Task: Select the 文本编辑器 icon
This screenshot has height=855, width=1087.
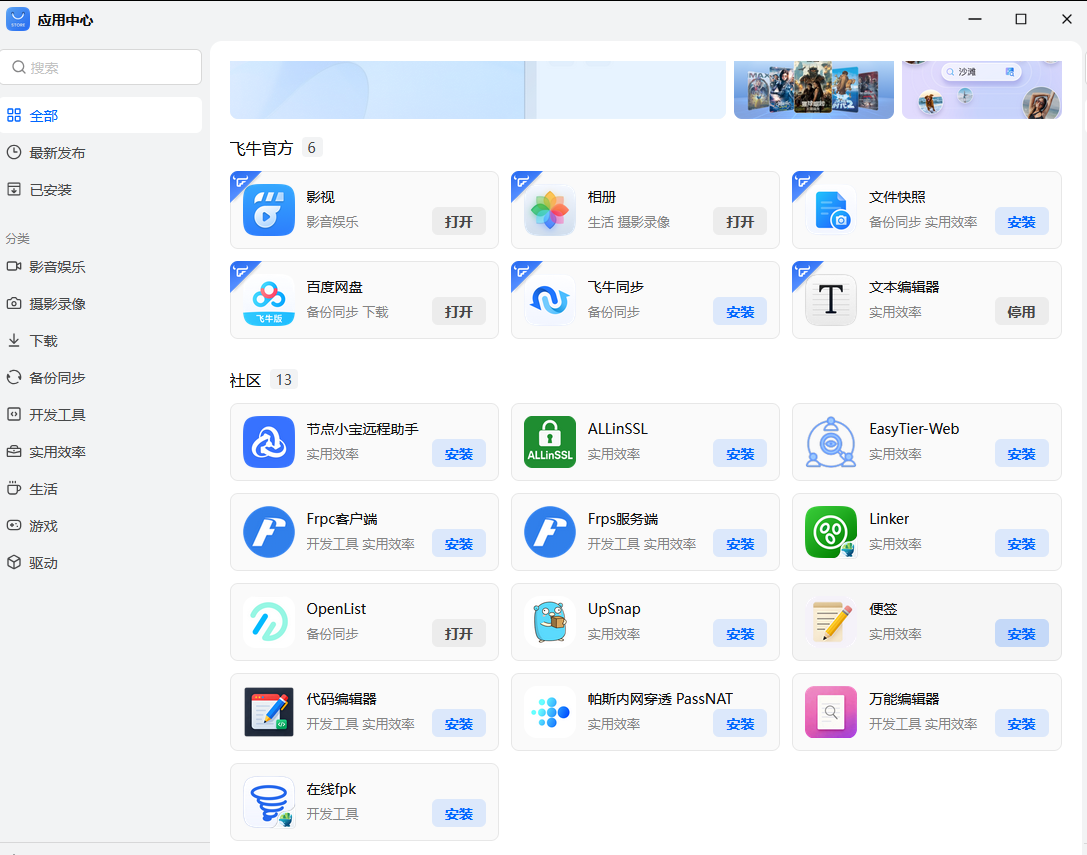Action: pyautogui.click(x=830, y=300)
